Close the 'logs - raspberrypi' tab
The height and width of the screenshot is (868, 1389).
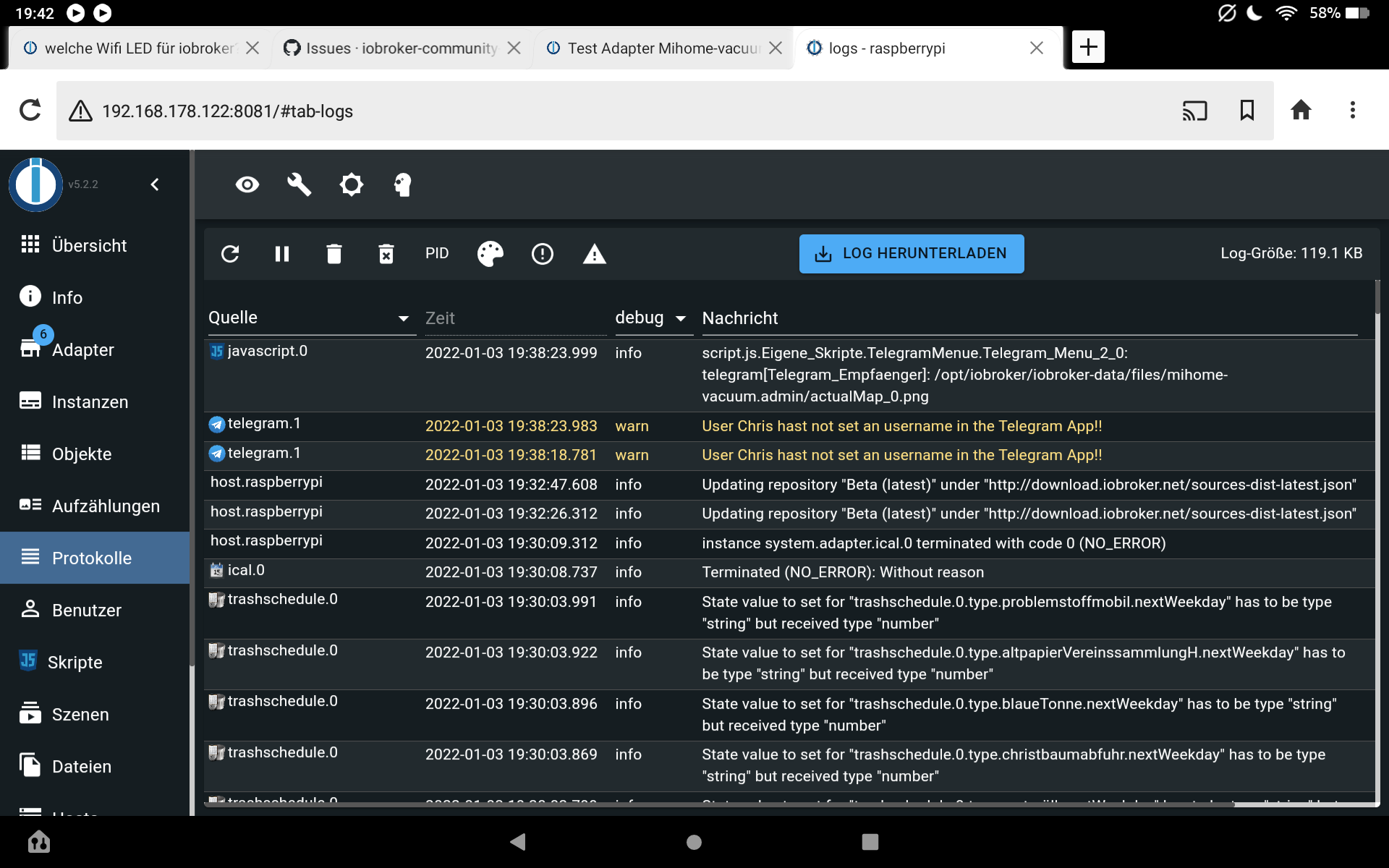click(1036, 48)
